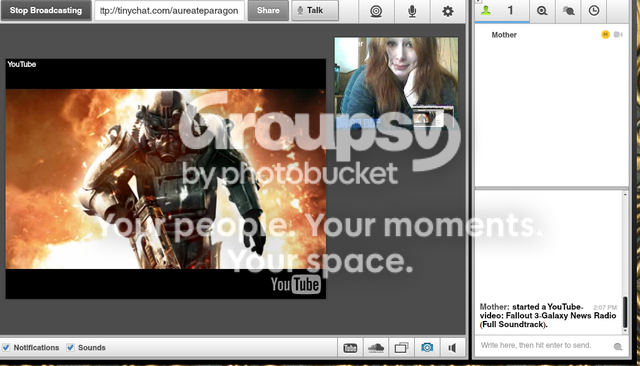Screen dimensions: 640x366
Task: Click the chat bubble icon next to message field
Action: pos(618,346)
